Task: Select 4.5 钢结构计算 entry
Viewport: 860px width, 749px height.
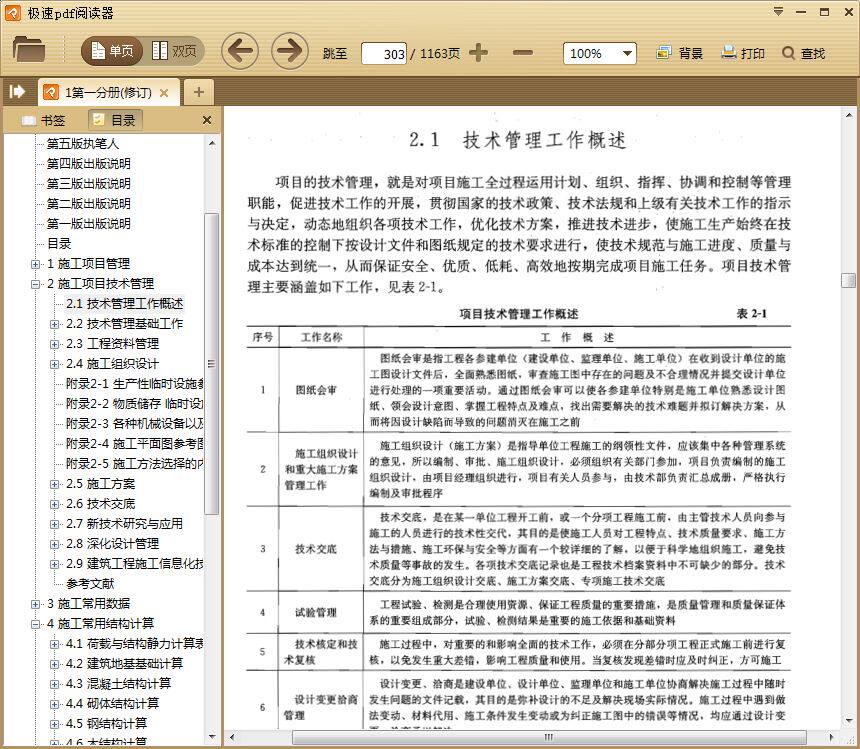Action: [x=106, y=724]
